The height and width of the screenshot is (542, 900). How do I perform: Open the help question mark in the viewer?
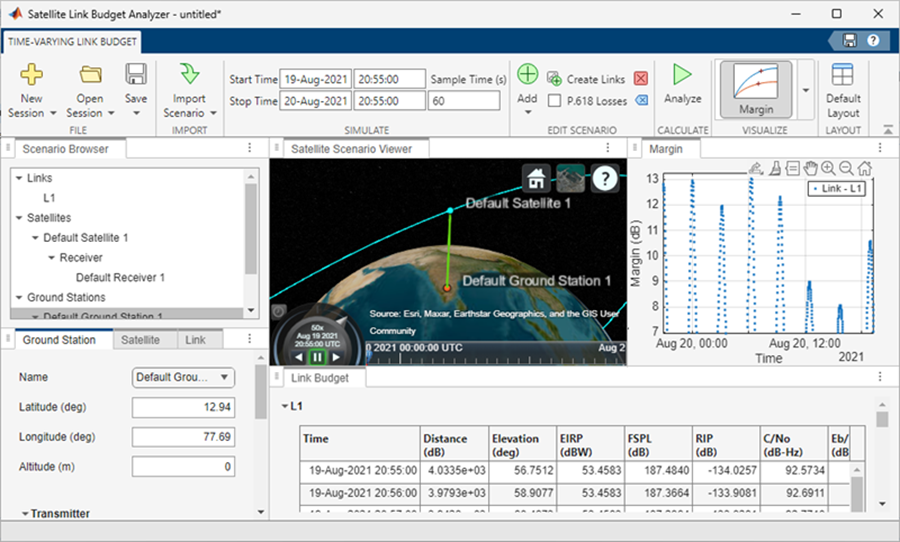click(604, 178)
